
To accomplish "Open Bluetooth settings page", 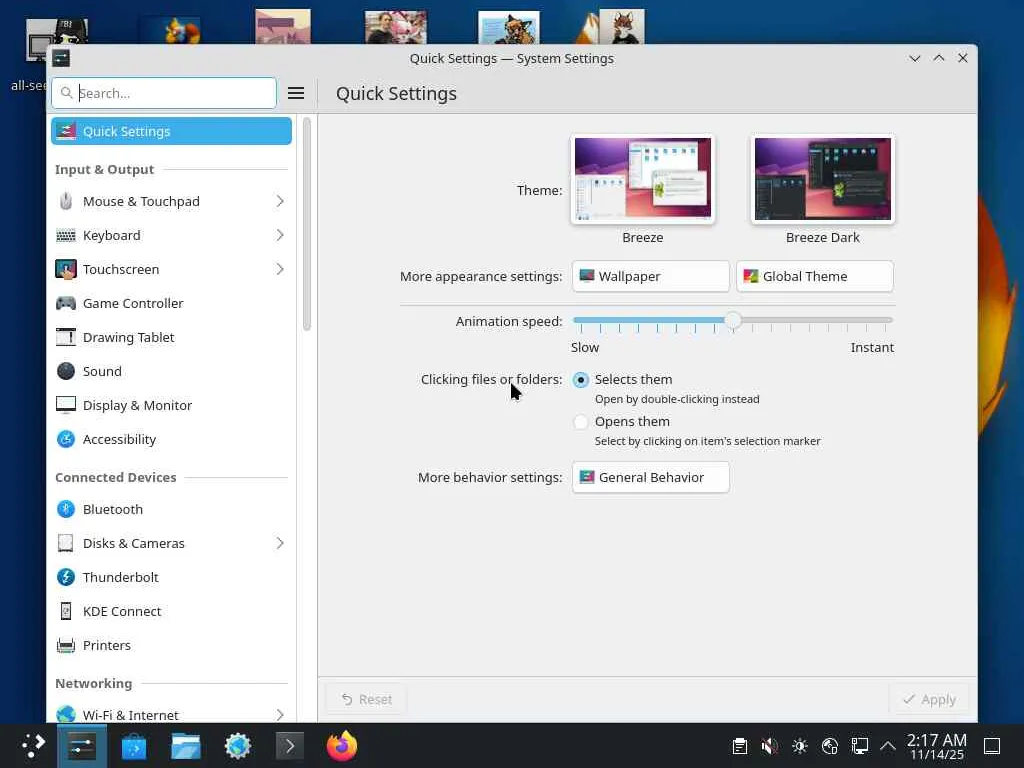I will 172,509.
